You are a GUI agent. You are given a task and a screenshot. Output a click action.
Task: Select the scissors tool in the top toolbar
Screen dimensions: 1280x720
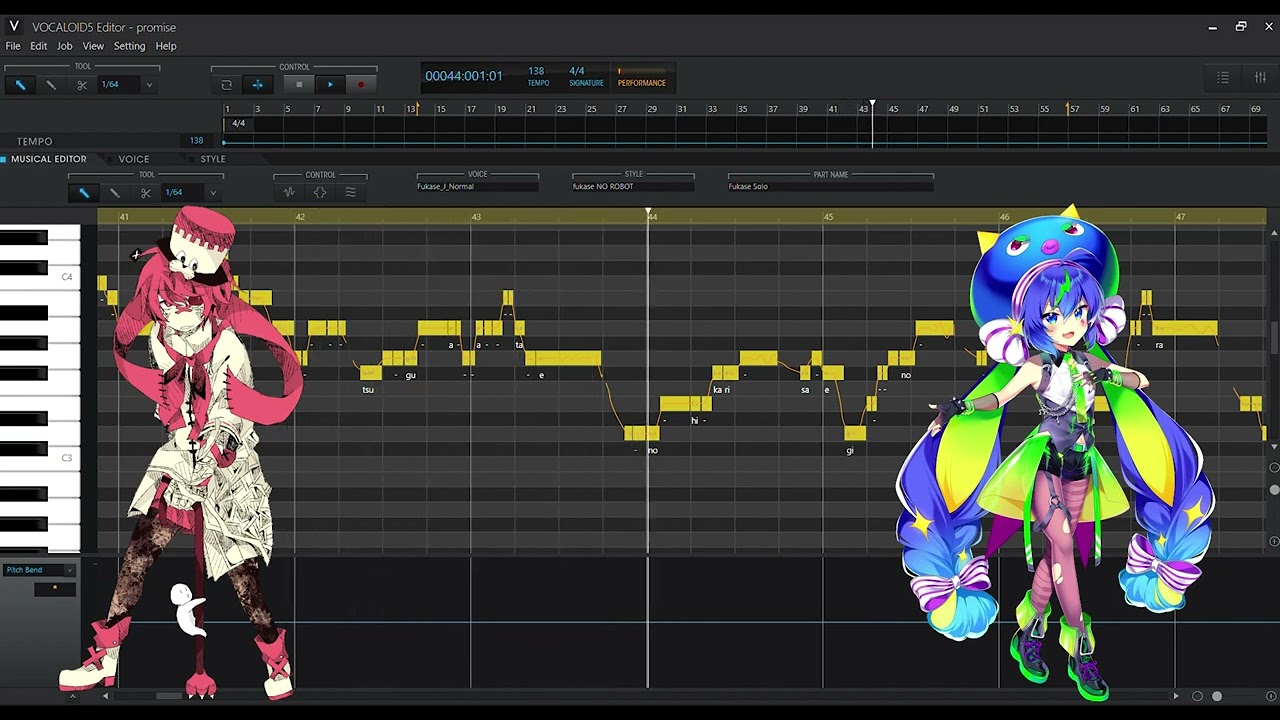pyautogui.click(x=82, y=85)
